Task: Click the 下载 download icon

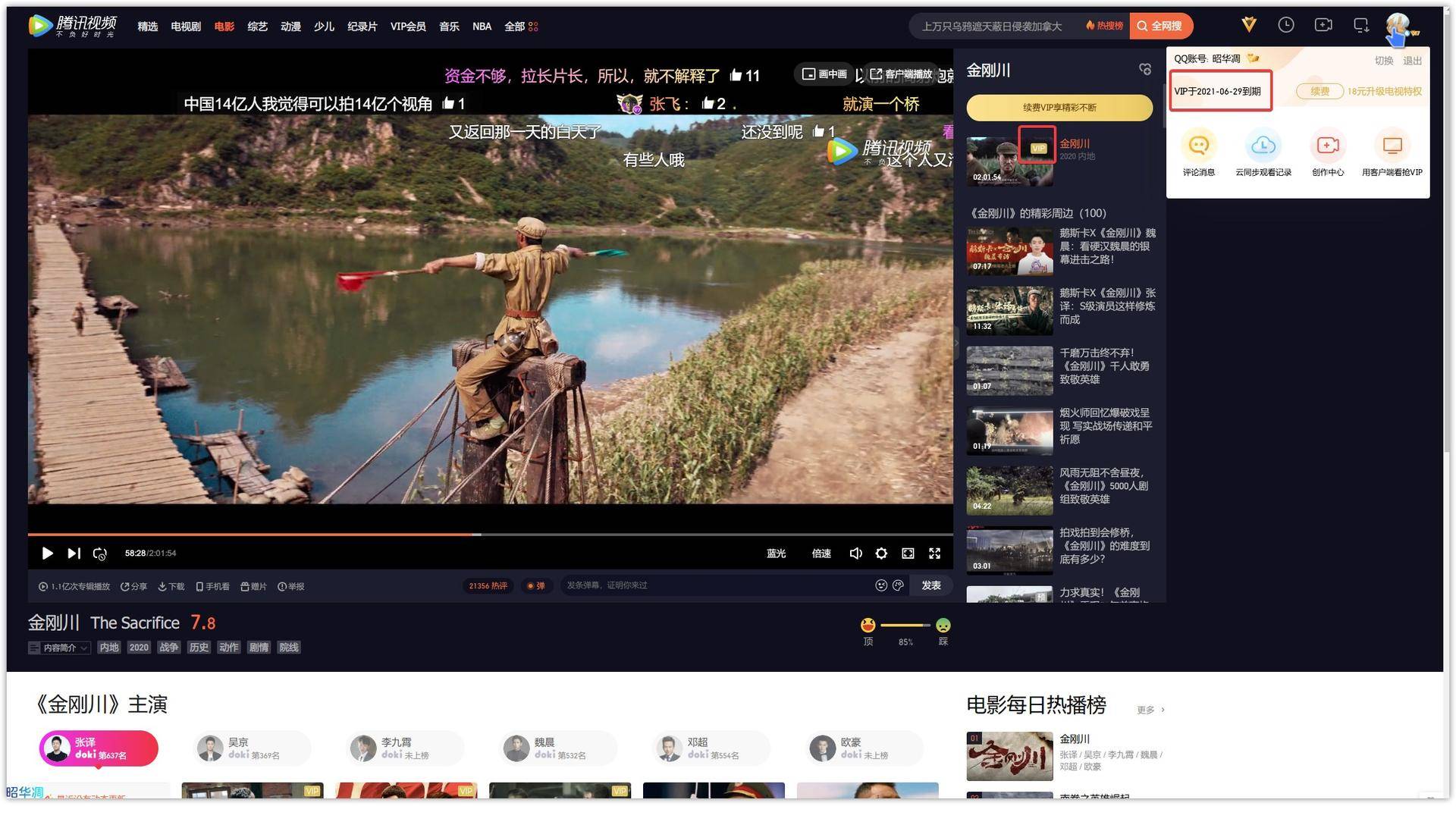Action: coord(170,586)
